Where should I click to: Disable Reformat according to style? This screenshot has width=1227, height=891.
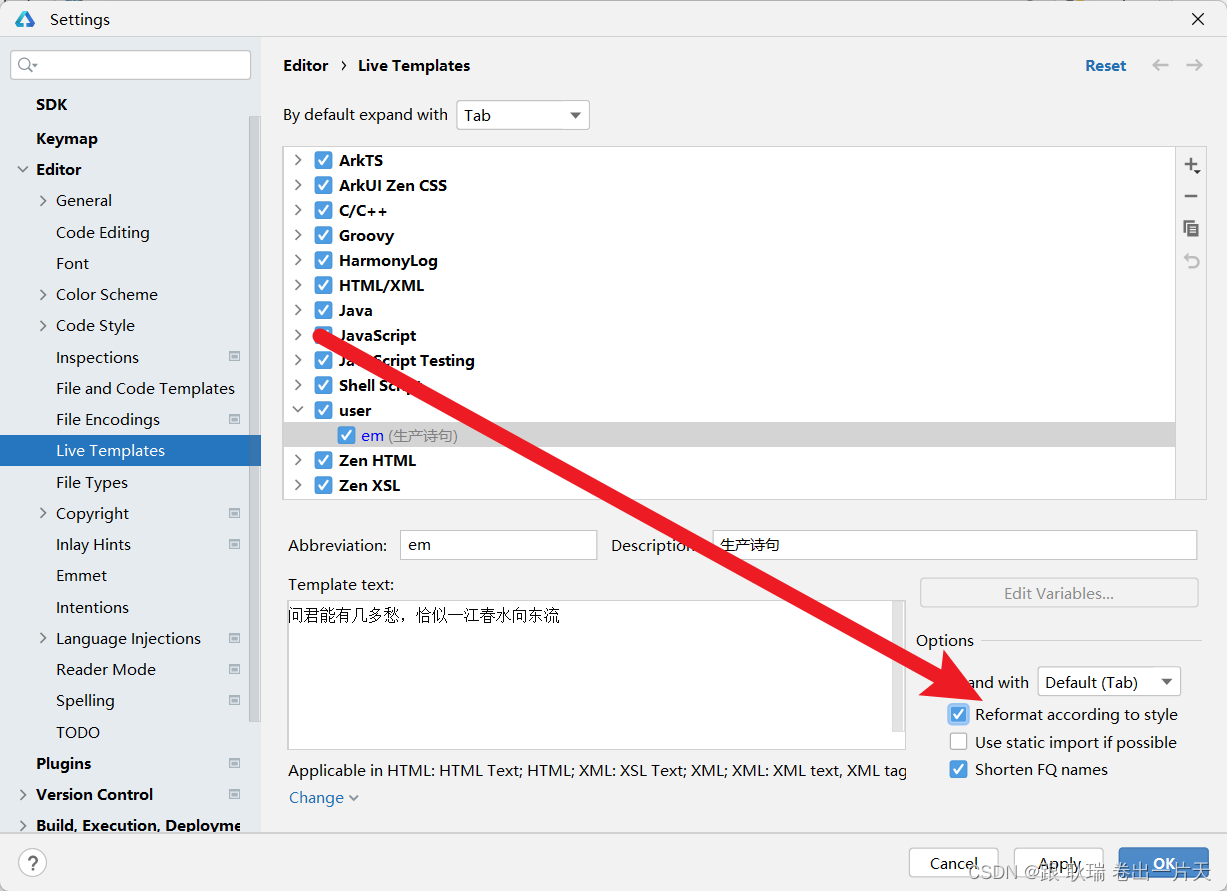click(958, 714)
